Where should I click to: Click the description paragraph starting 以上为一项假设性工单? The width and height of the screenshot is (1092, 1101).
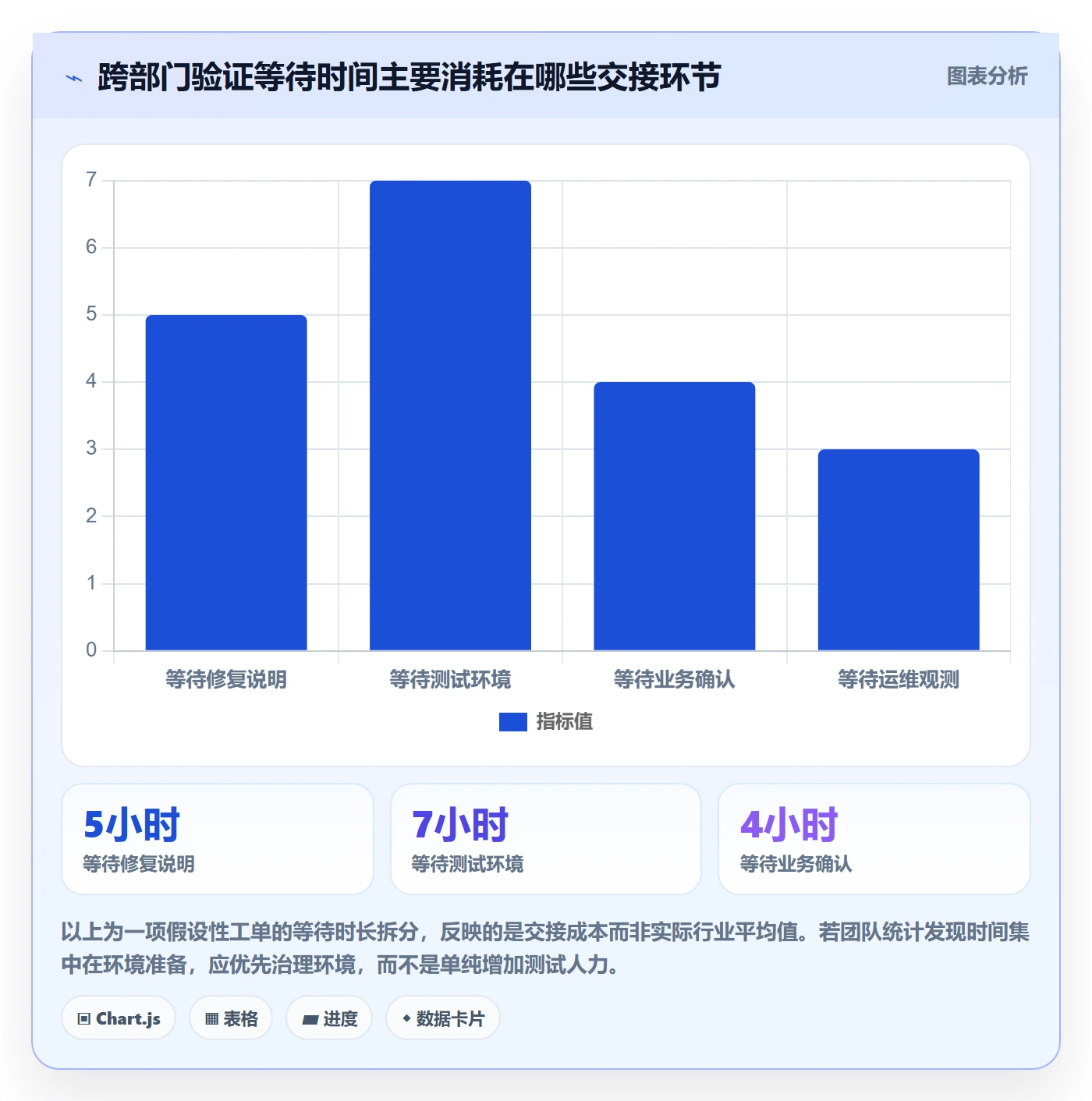coord(546,948)
